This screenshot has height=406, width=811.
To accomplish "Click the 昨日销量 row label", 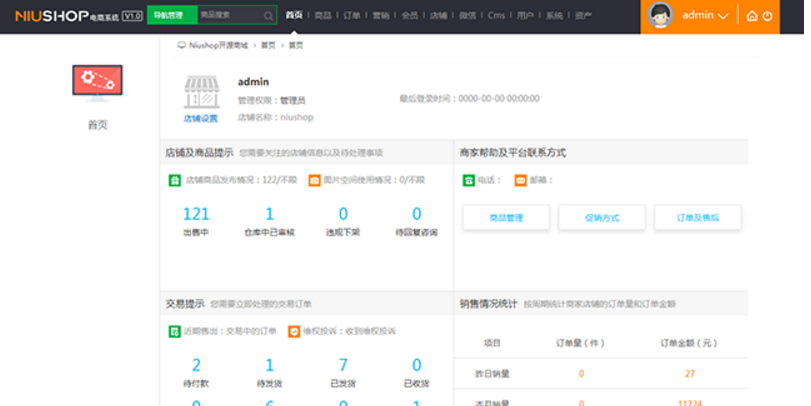I will pyautogui.click(x=492, y=373).
